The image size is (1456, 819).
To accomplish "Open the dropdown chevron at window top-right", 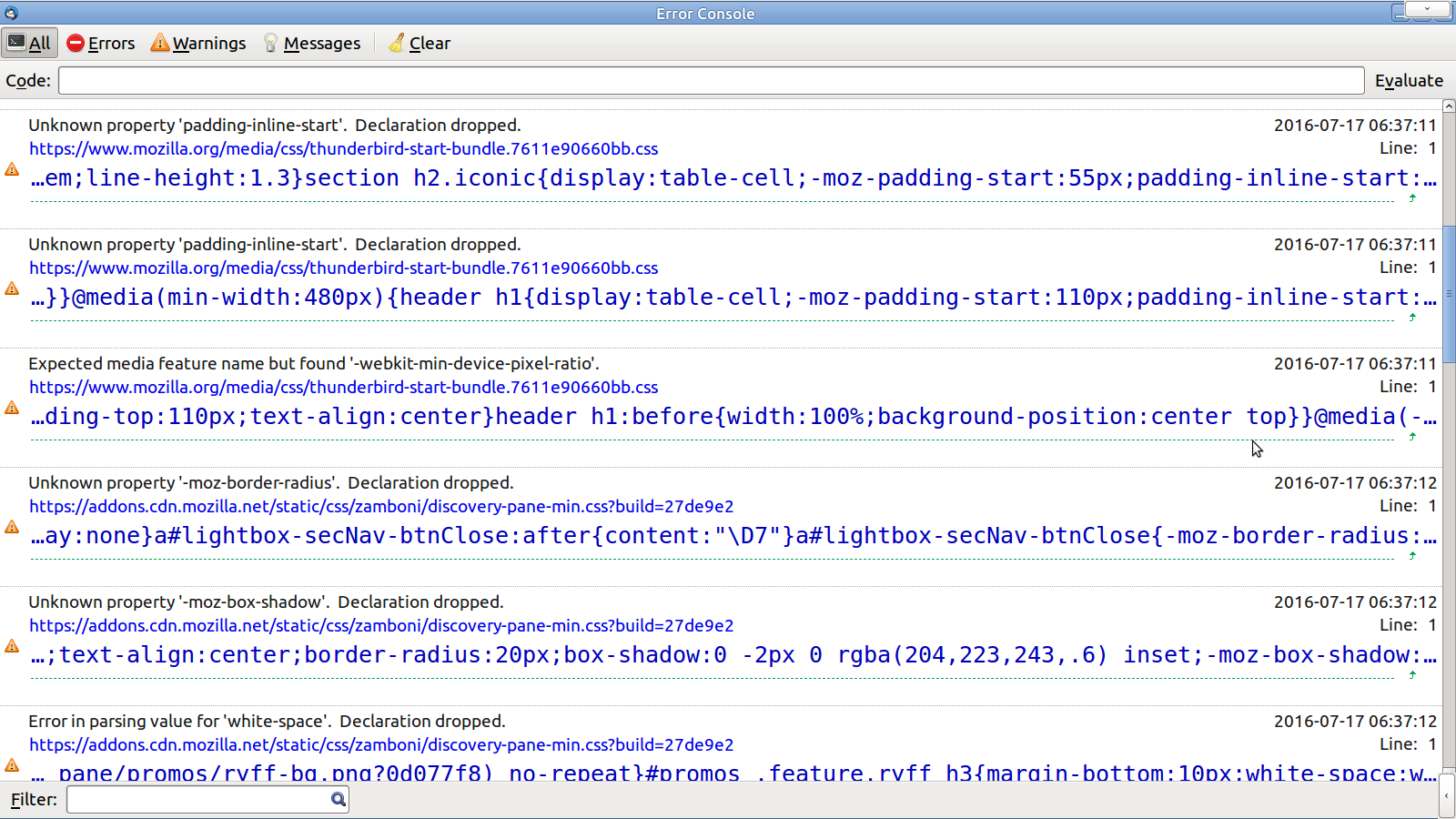I will pos(1426,10).
